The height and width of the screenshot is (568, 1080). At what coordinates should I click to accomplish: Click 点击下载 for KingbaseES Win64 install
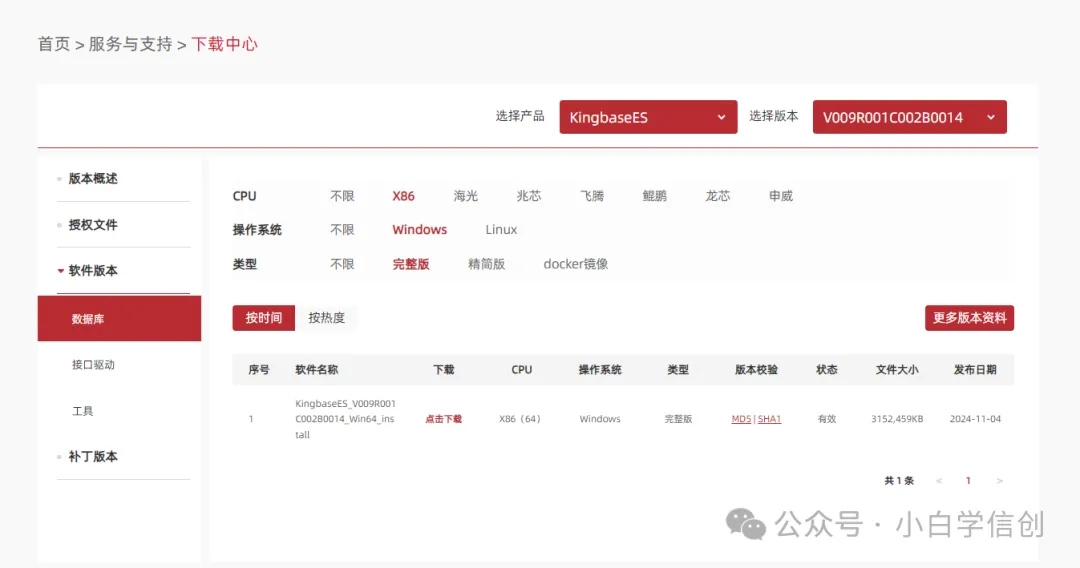tap(443, 419)
